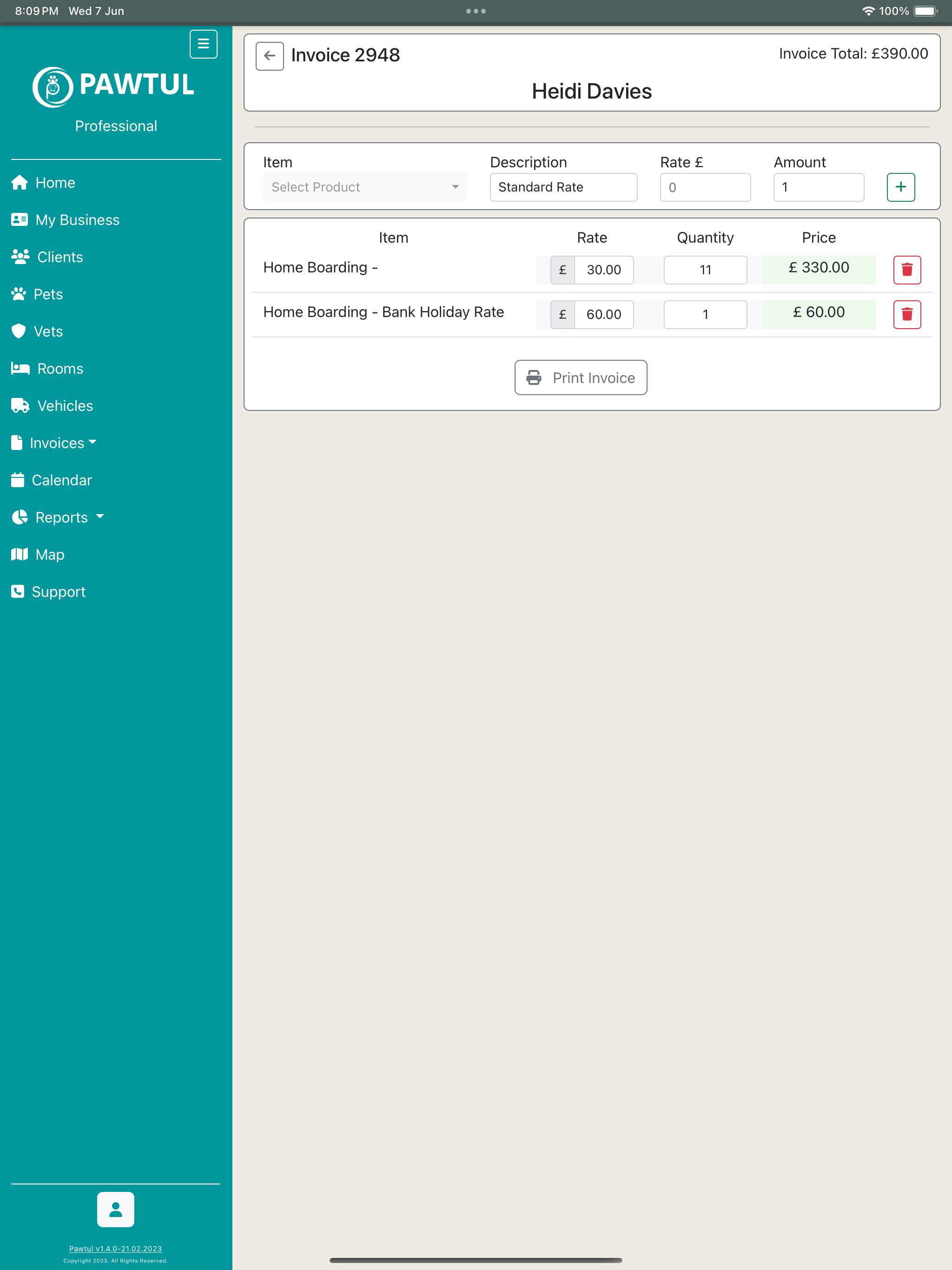This screenshot has height=1270, width=952.
Task: Click the Print Invoice button
Action: coord(581,377)
